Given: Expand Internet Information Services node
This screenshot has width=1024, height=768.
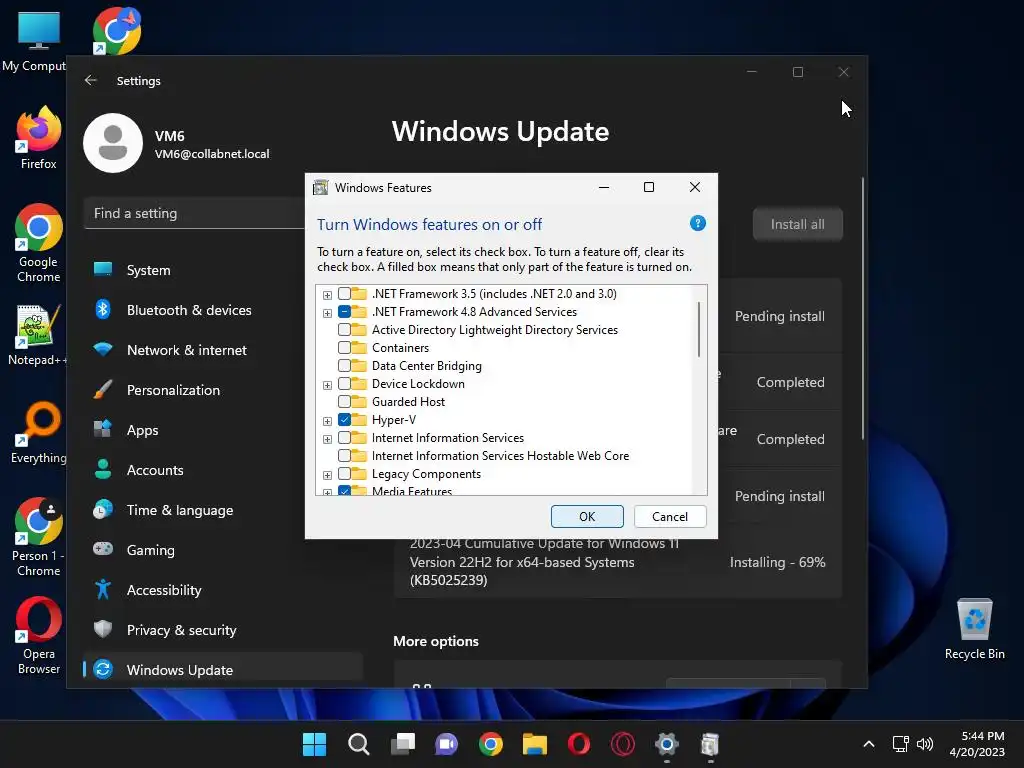Looking at the screenshot, I should click(x=327, y=439).
